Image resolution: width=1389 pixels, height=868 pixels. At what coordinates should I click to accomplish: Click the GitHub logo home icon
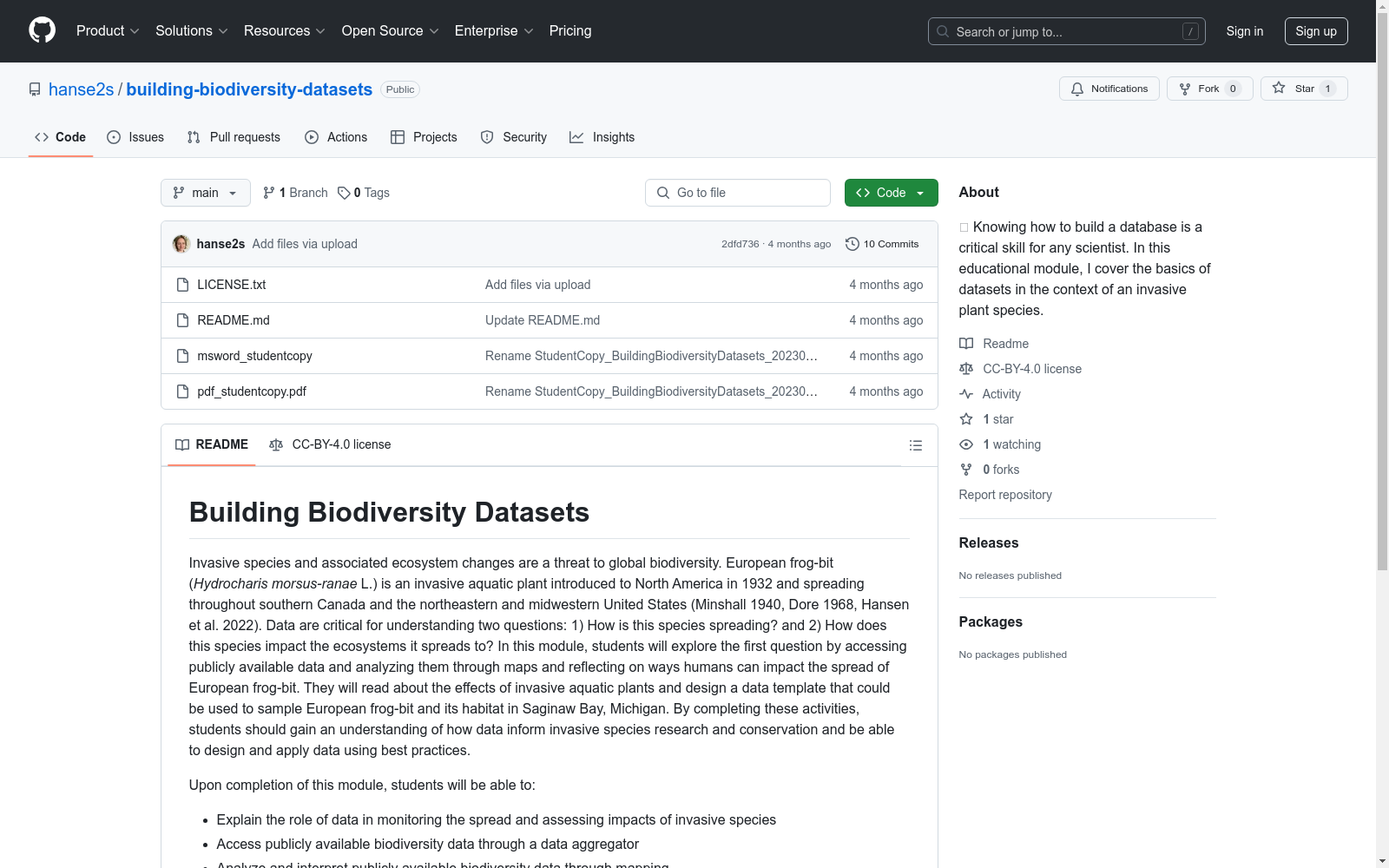(x=42, y=30)
